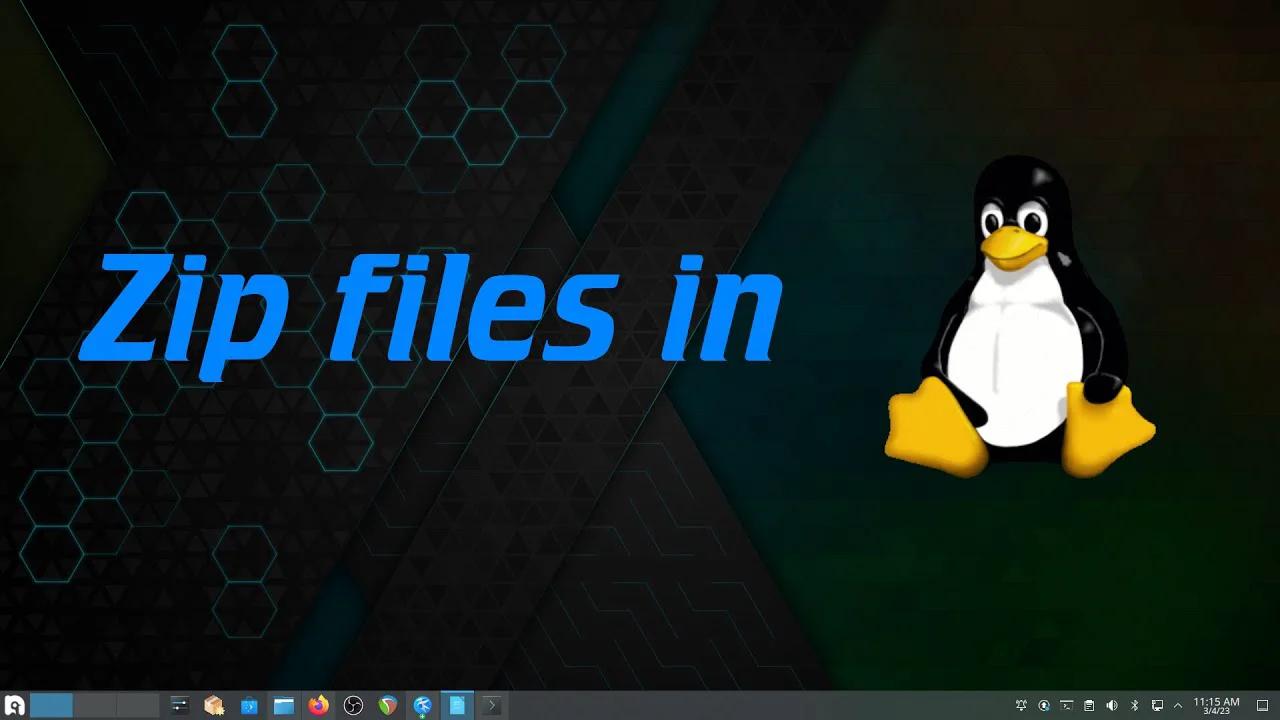Viewport: 1280px width, 720px height.
Task: Launch Firefox from the taskbar
Action: pyautogui.click(x=318, y=705)
